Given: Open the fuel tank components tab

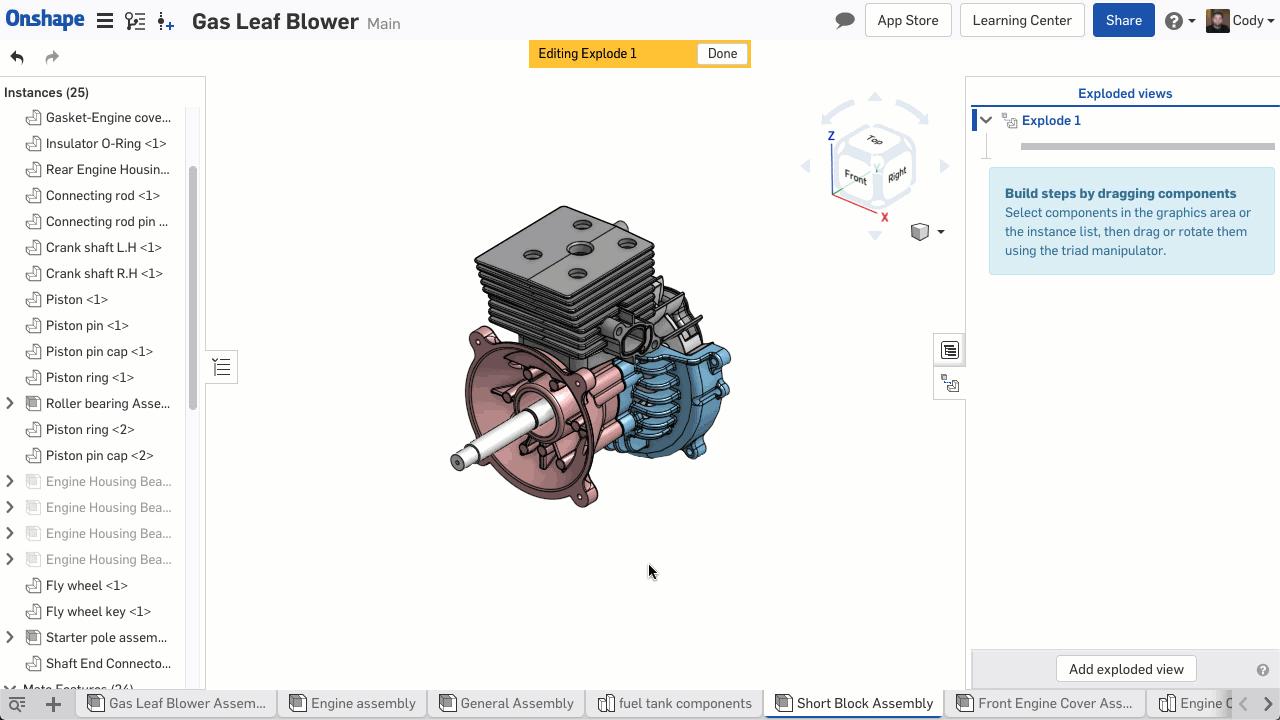Looking at the screenshot, I should pyautogui.click(x=685, y=703).
